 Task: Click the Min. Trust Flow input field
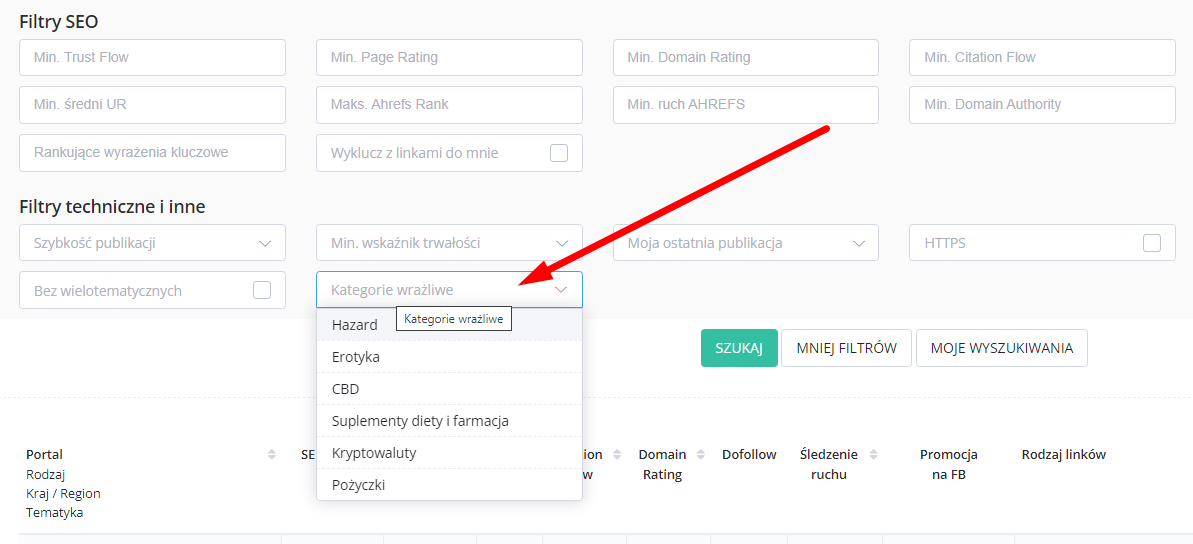152,57
